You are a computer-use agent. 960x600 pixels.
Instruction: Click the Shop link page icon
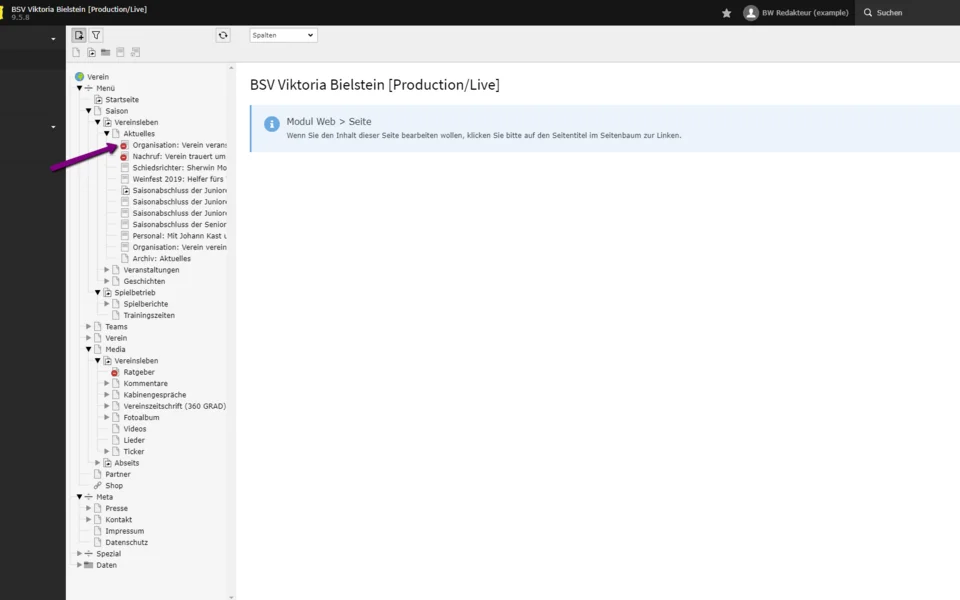point(97,486)
